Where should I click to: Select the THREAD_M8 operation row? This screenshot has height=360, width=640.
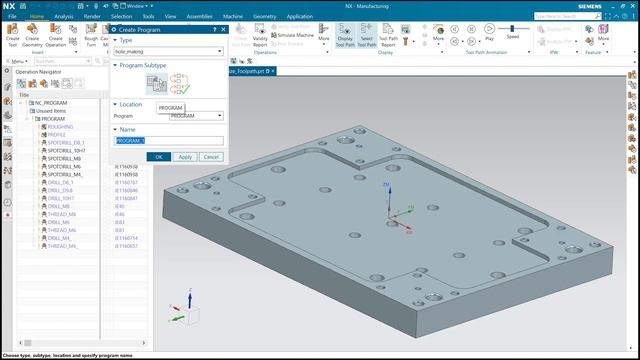tap(62, 214)
